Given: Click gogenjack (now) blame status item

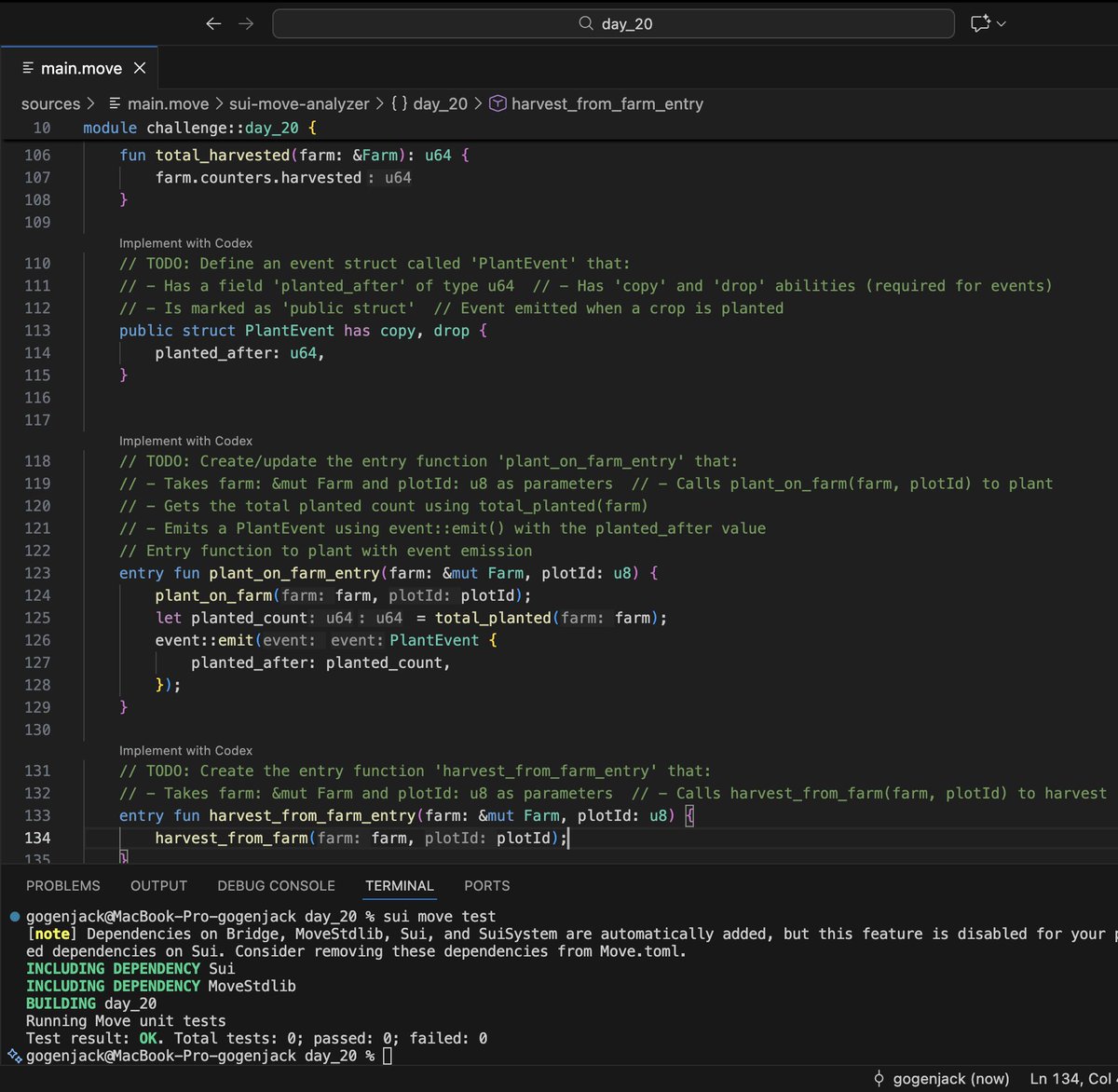Looking at the screenshot, I should click(941, 1079).
